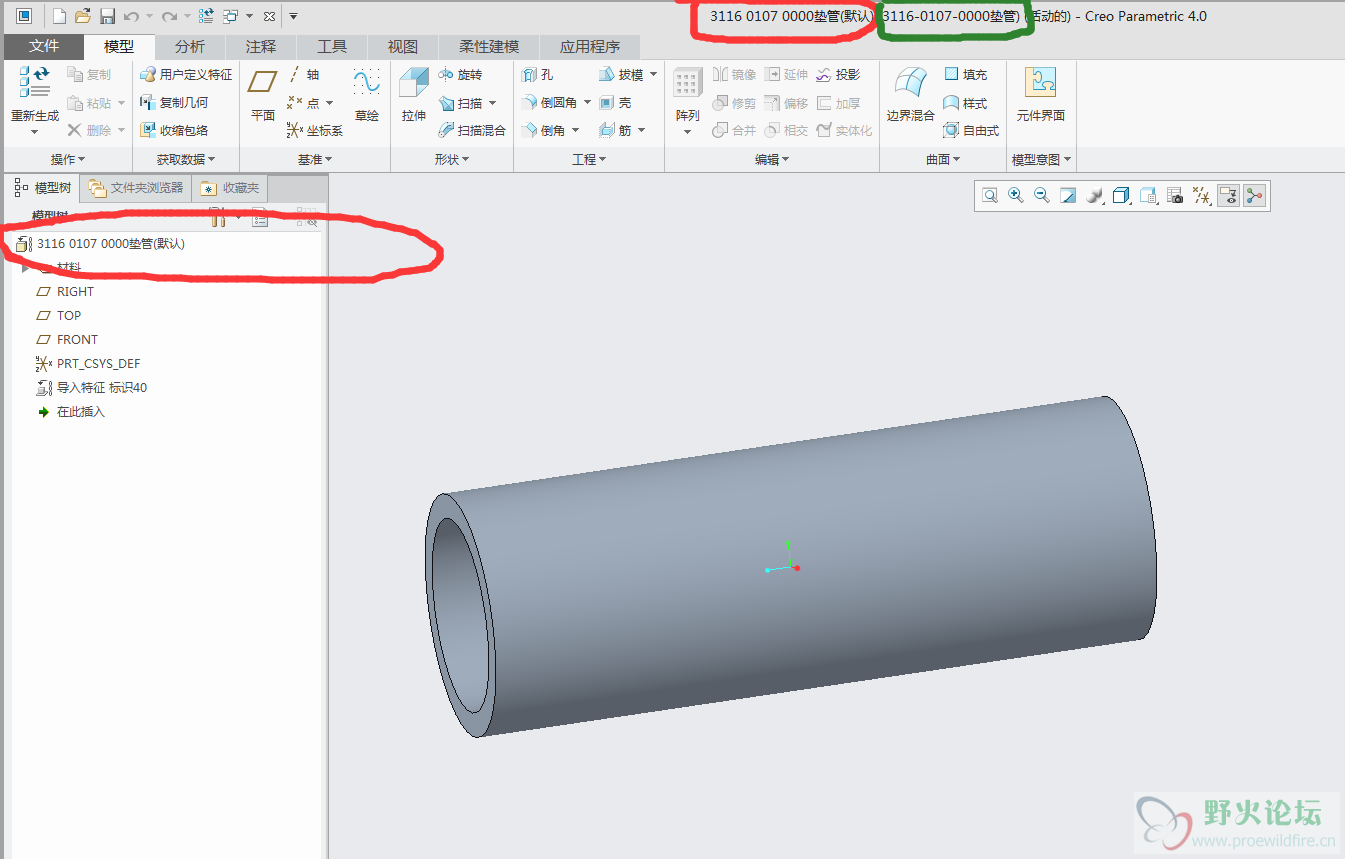Toggle spin center display in graphics toolbar
1345x859 pixels.
[x=1254, y=196]
